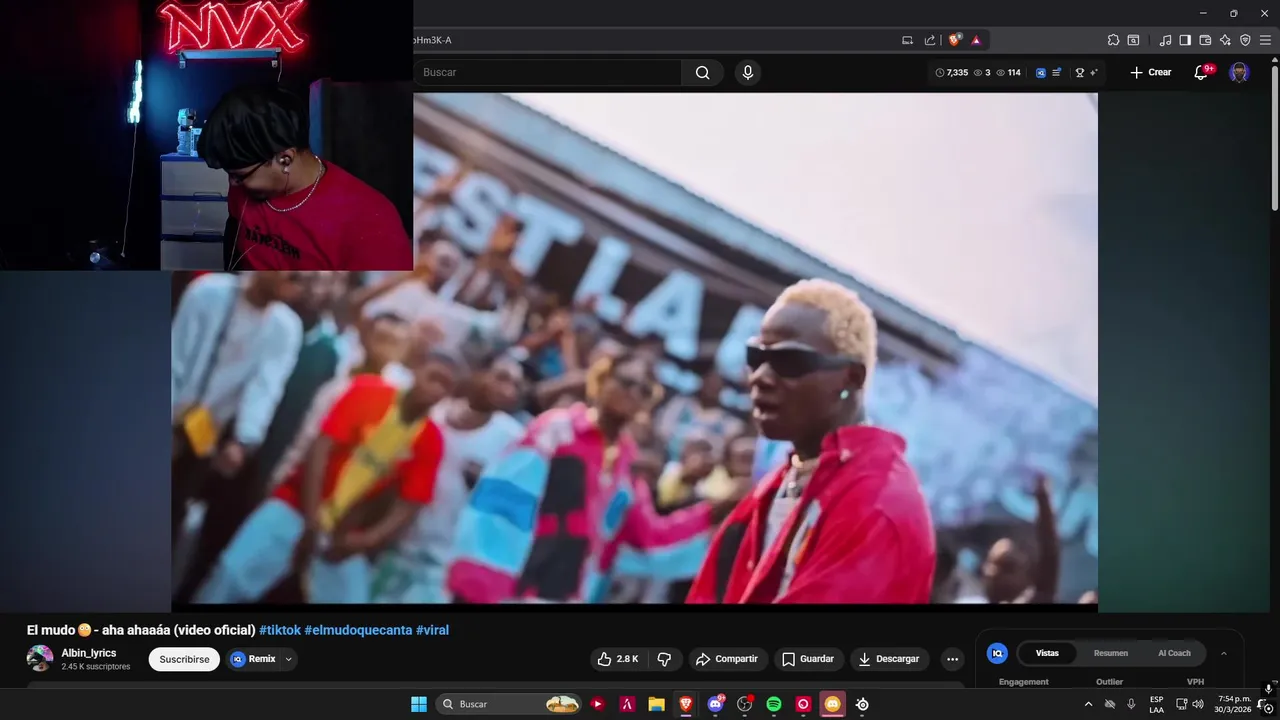Click the trophy icon in header stats bar
Screen dimensions: 1280x720
(x=1079, y=72)
